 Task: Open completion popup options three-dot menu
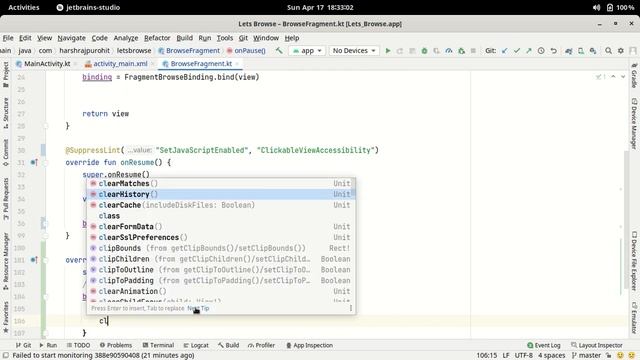[x=351, y=308]
